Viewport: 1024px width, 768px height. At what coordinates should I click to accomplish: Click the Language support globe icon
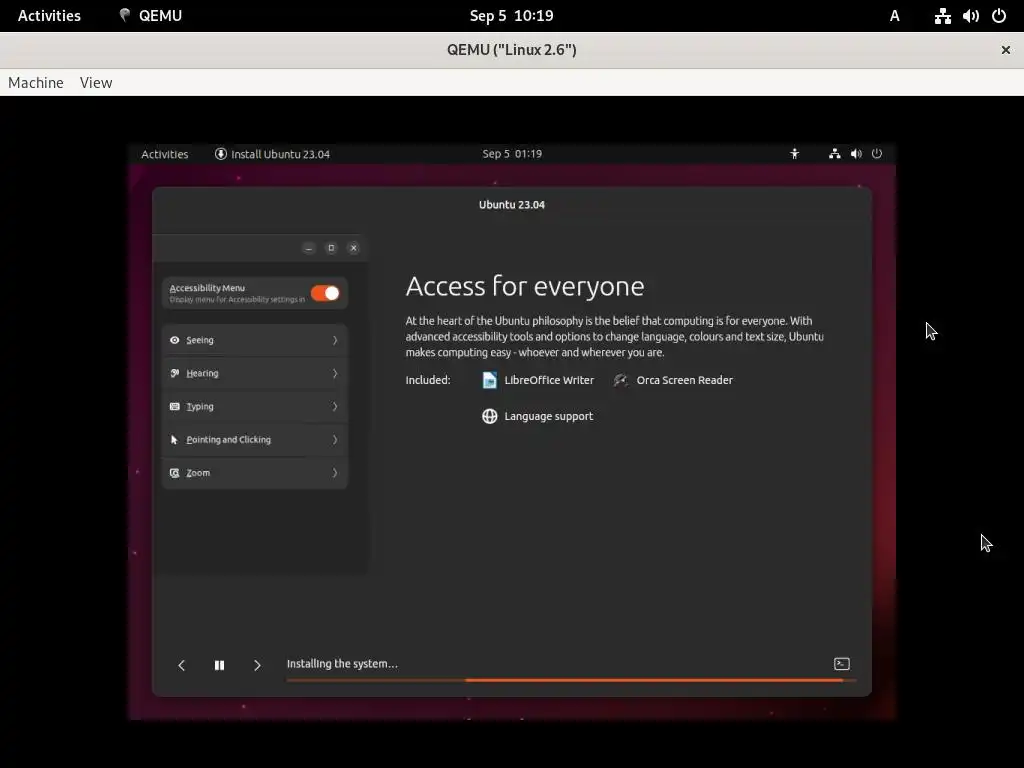click(x=489, y=417)
